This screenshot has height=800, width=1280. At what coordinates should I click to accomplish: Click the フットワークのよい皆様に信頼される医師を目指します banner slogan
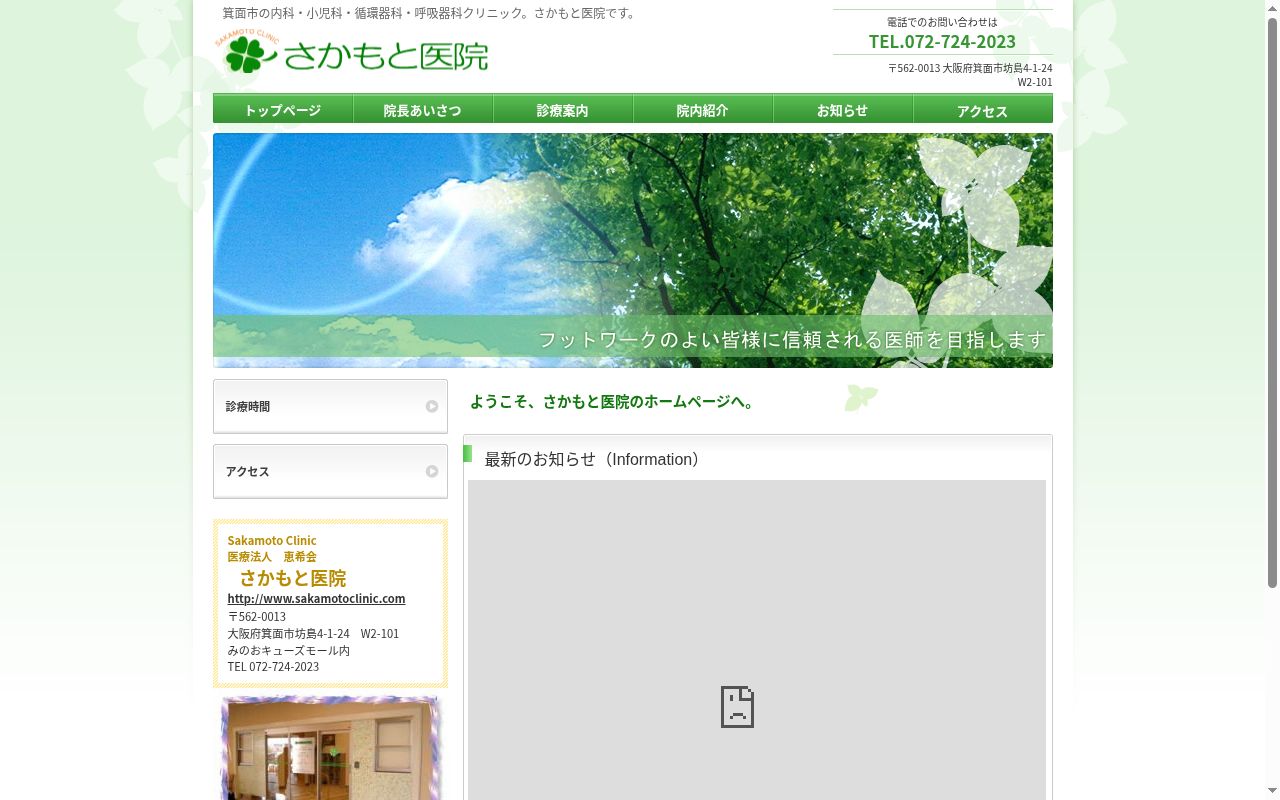792,339
